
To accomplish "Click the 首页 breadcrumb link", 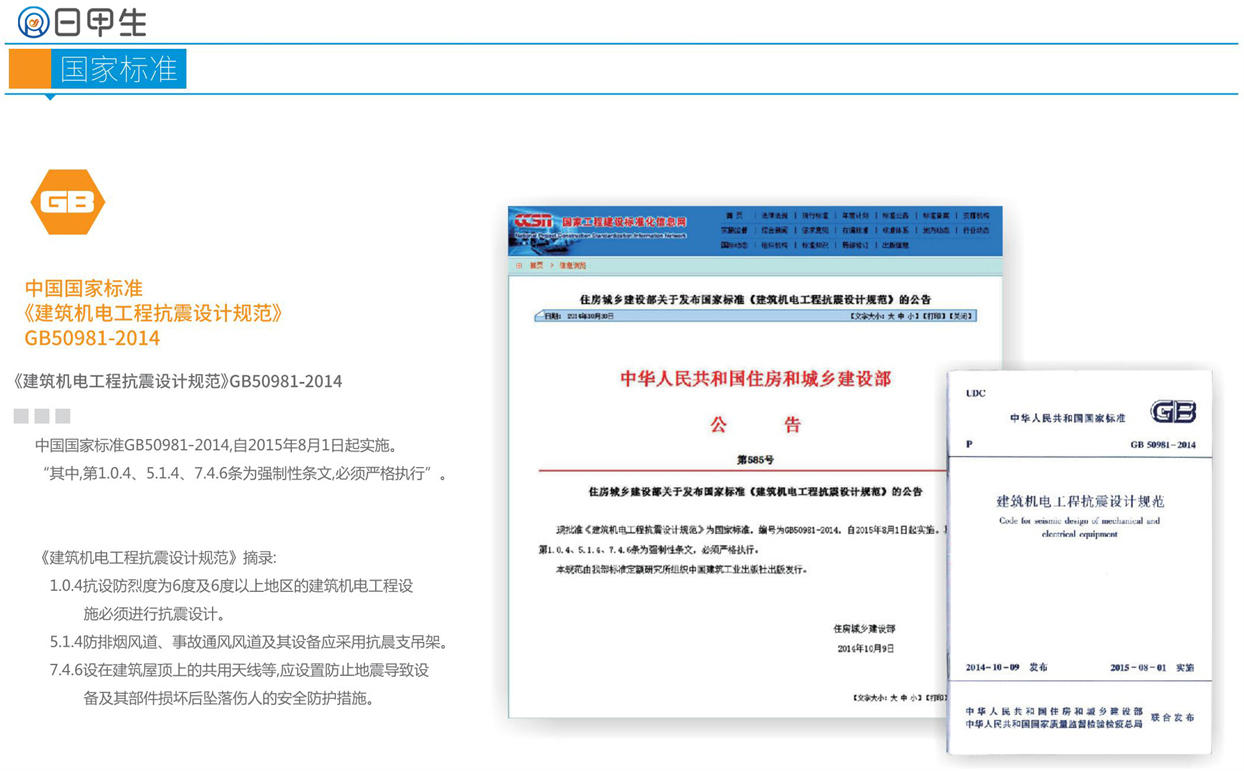I will [x=536, y=266].
